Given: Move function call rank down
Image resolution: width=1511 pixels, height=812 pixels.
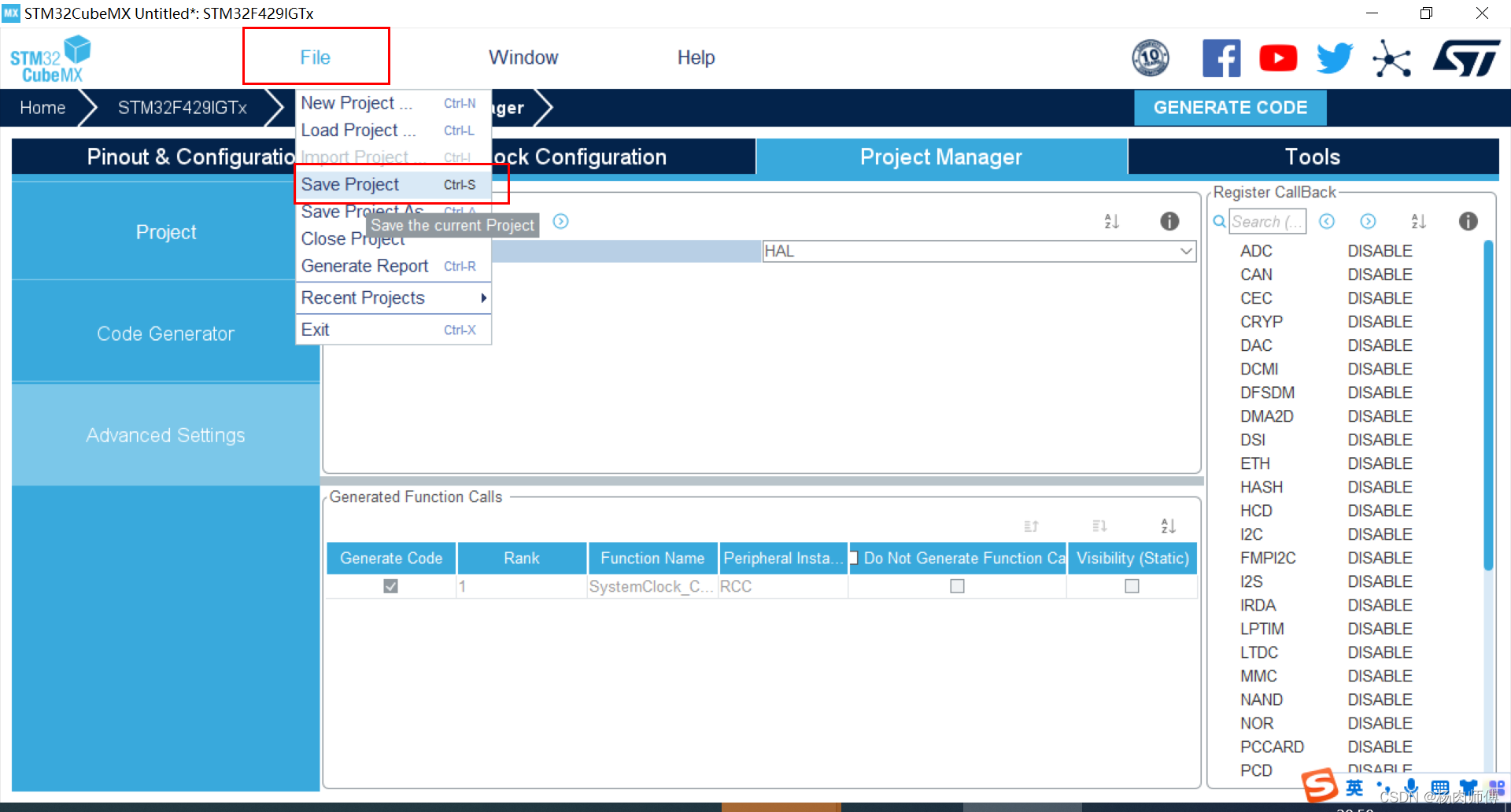Looking at the screenshot, I should 1099,526.
